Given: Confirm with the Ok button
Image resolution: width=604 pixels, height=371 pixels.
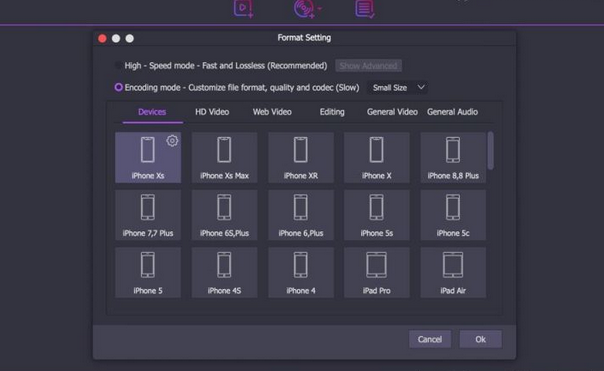Looking at the screenshot, I should 480,339.
